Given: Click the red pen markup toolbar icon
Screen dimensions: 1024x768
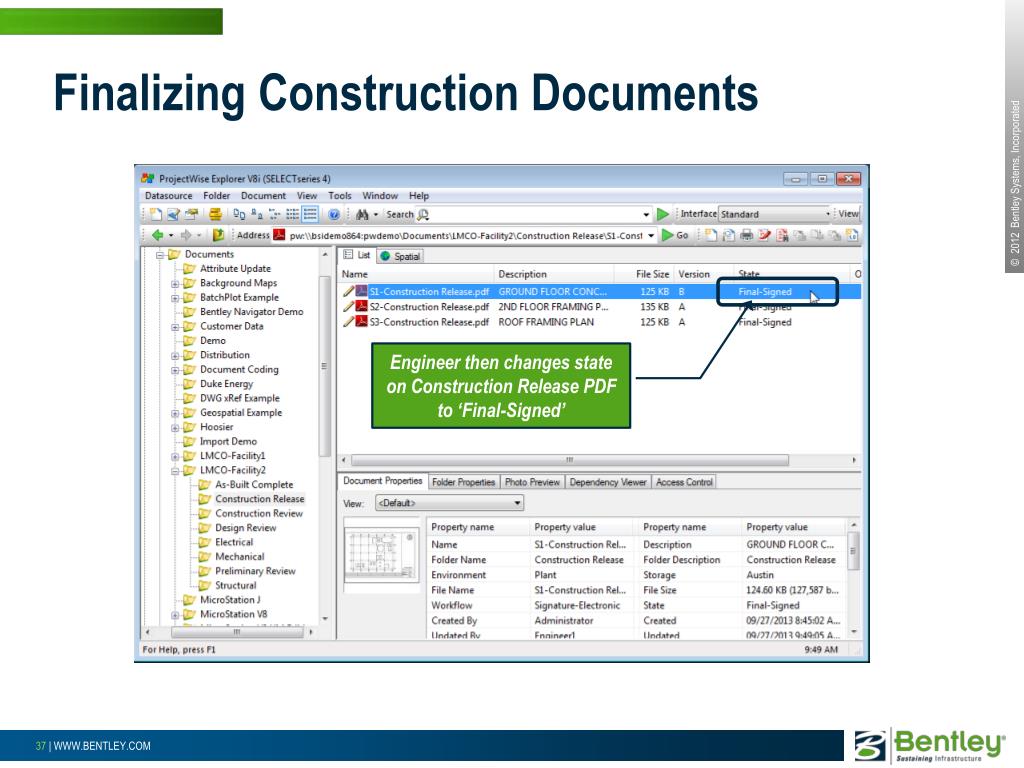Looking at the screenshot, I should click(x=765, y=235).
